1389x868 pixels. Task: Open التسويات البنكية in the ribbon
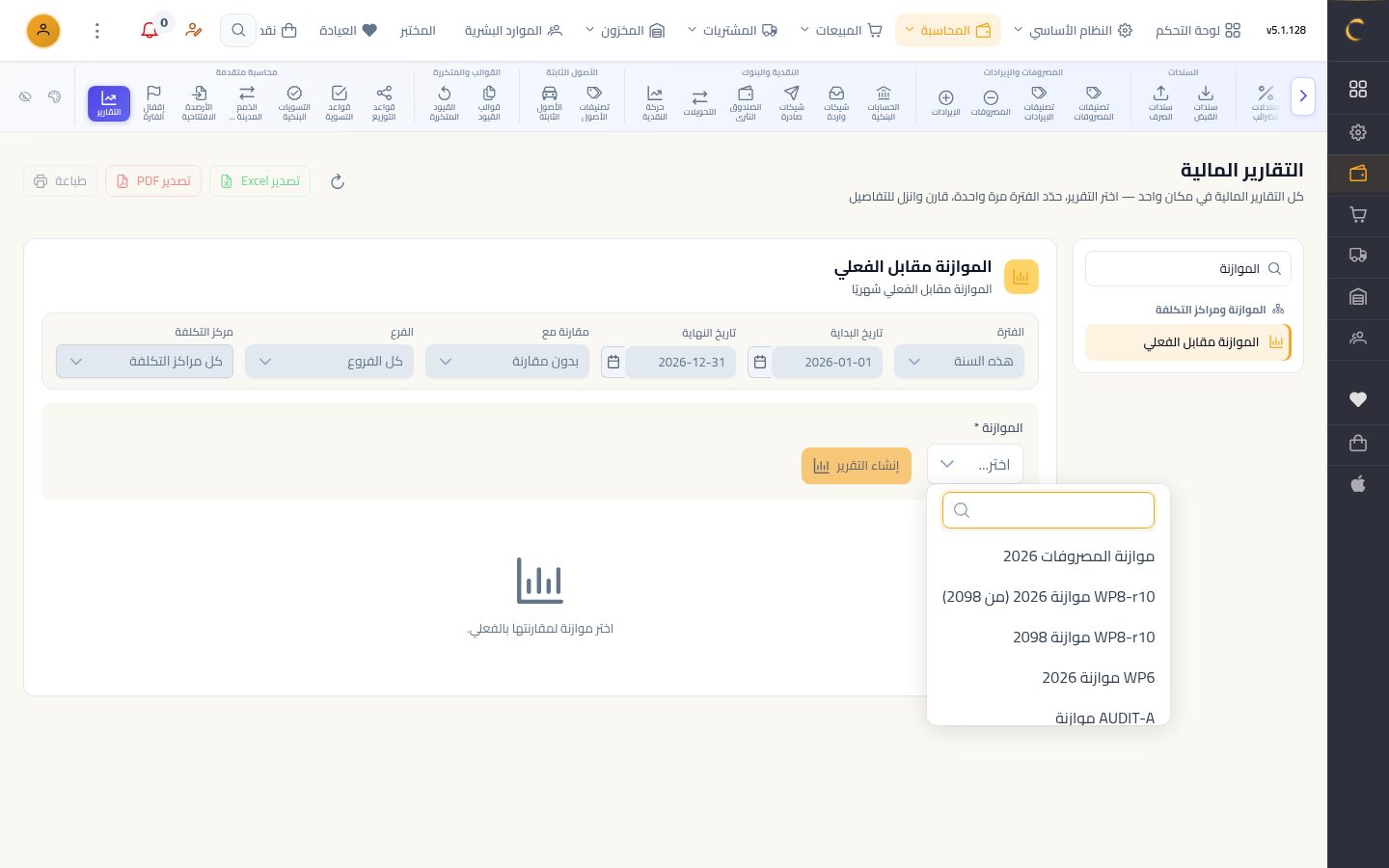click(294, 103)
